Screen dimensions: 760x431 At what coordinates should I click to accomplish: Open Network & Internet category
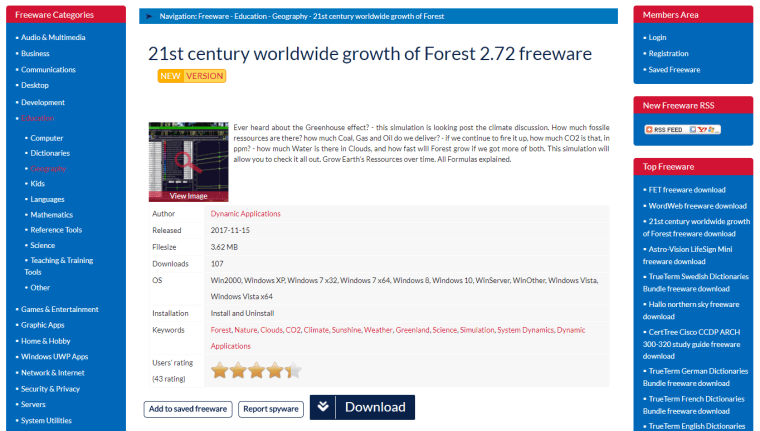point(52,373)
